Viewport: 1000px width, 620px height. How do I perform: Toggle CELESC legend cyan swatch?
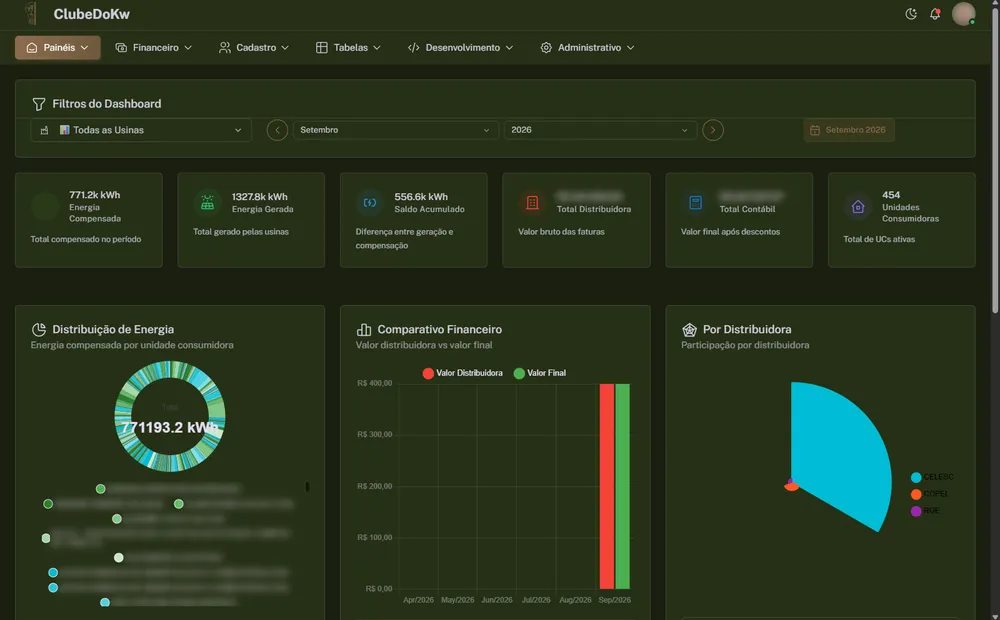916,477
